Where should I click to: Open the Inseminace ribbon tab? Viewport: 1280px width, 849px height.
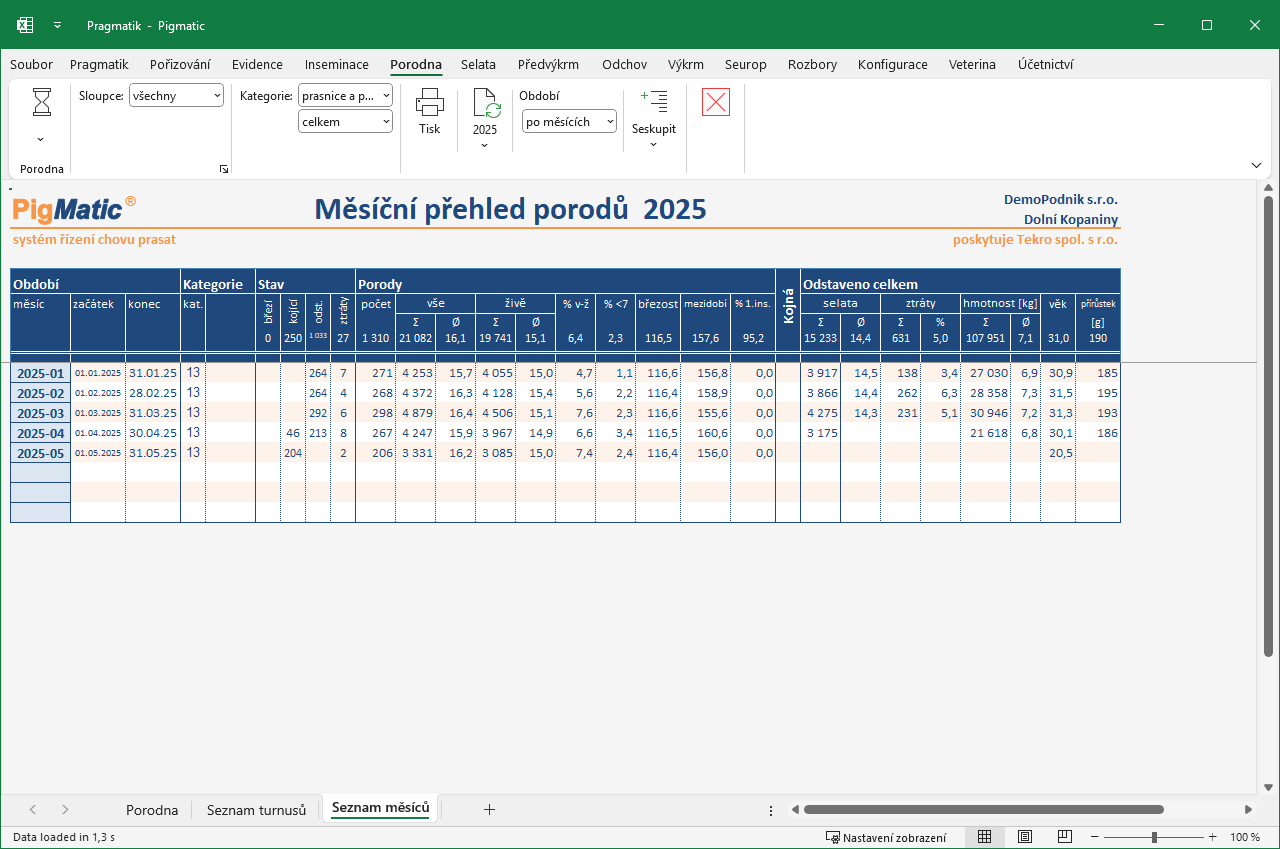point(337,64)
